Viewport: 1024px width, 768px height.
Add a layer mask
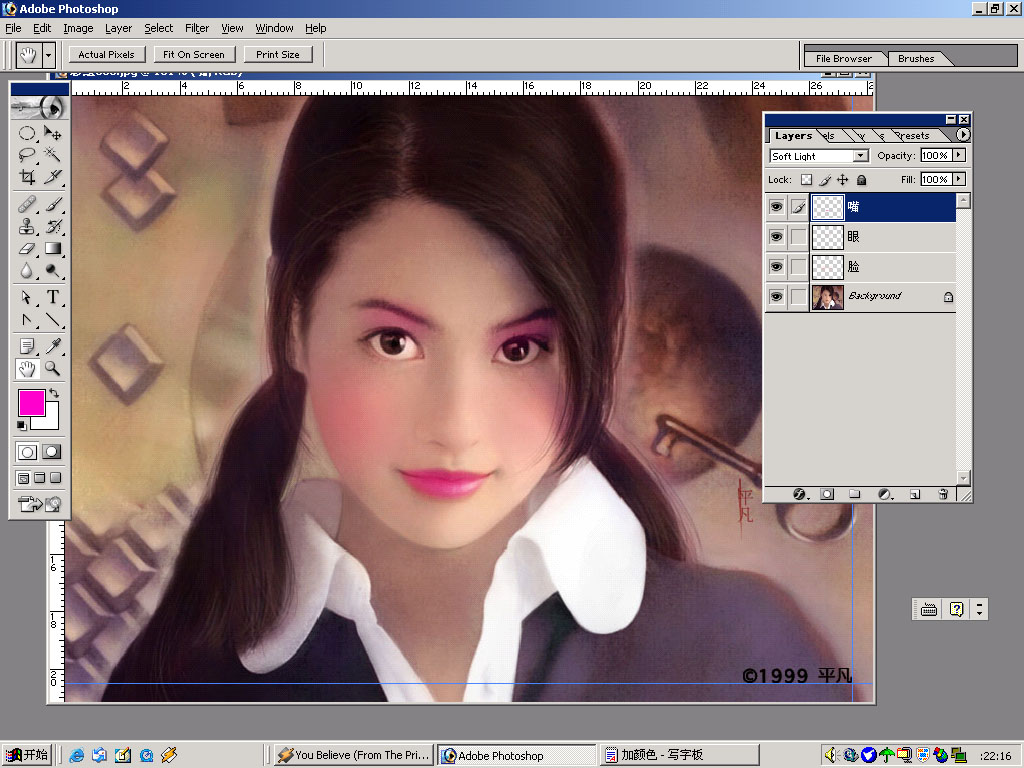pyautogui.click(x=827, y=494)
